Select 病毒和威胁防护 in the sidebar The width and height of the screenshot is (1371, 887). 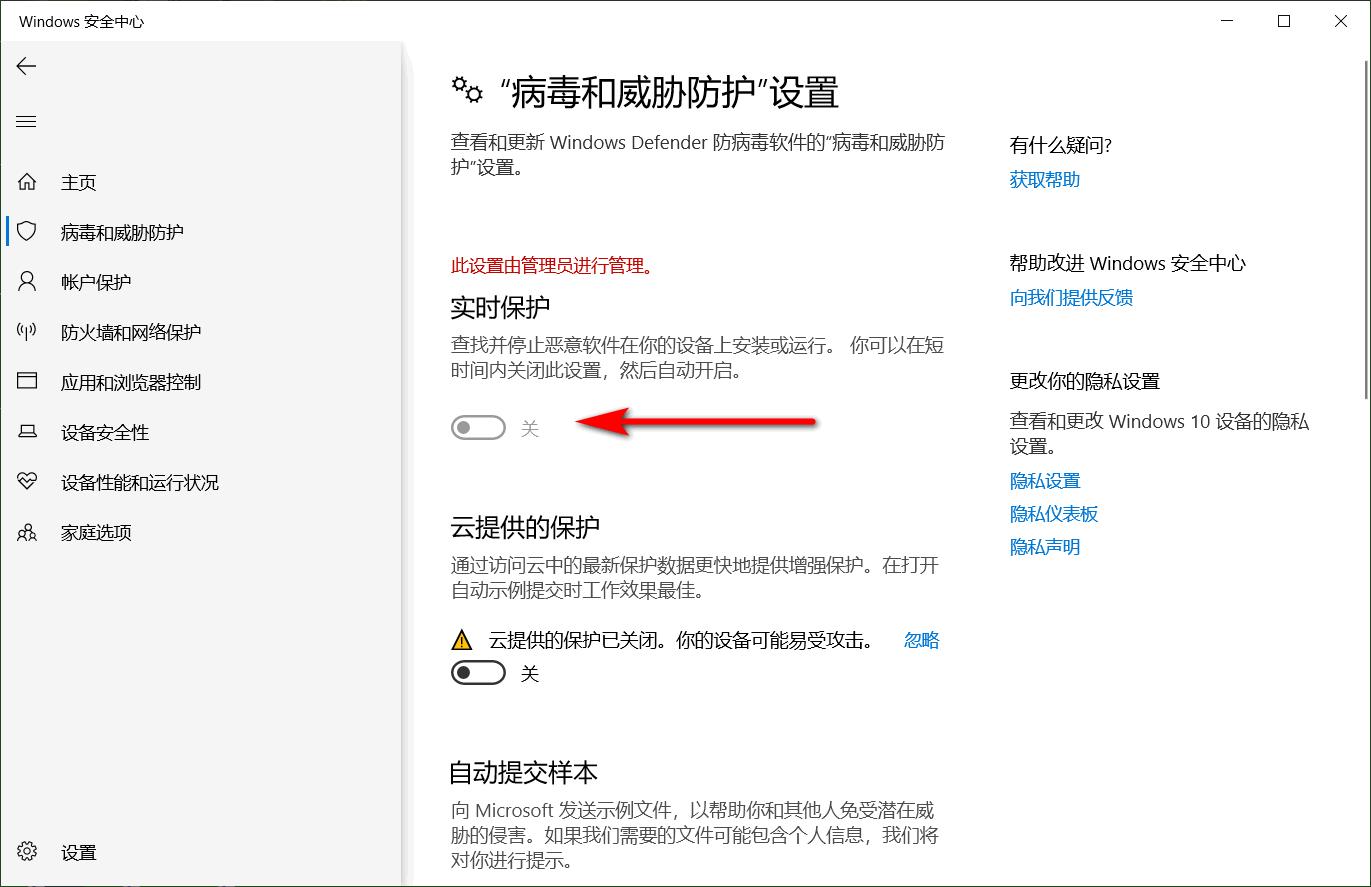pos(122,231)
